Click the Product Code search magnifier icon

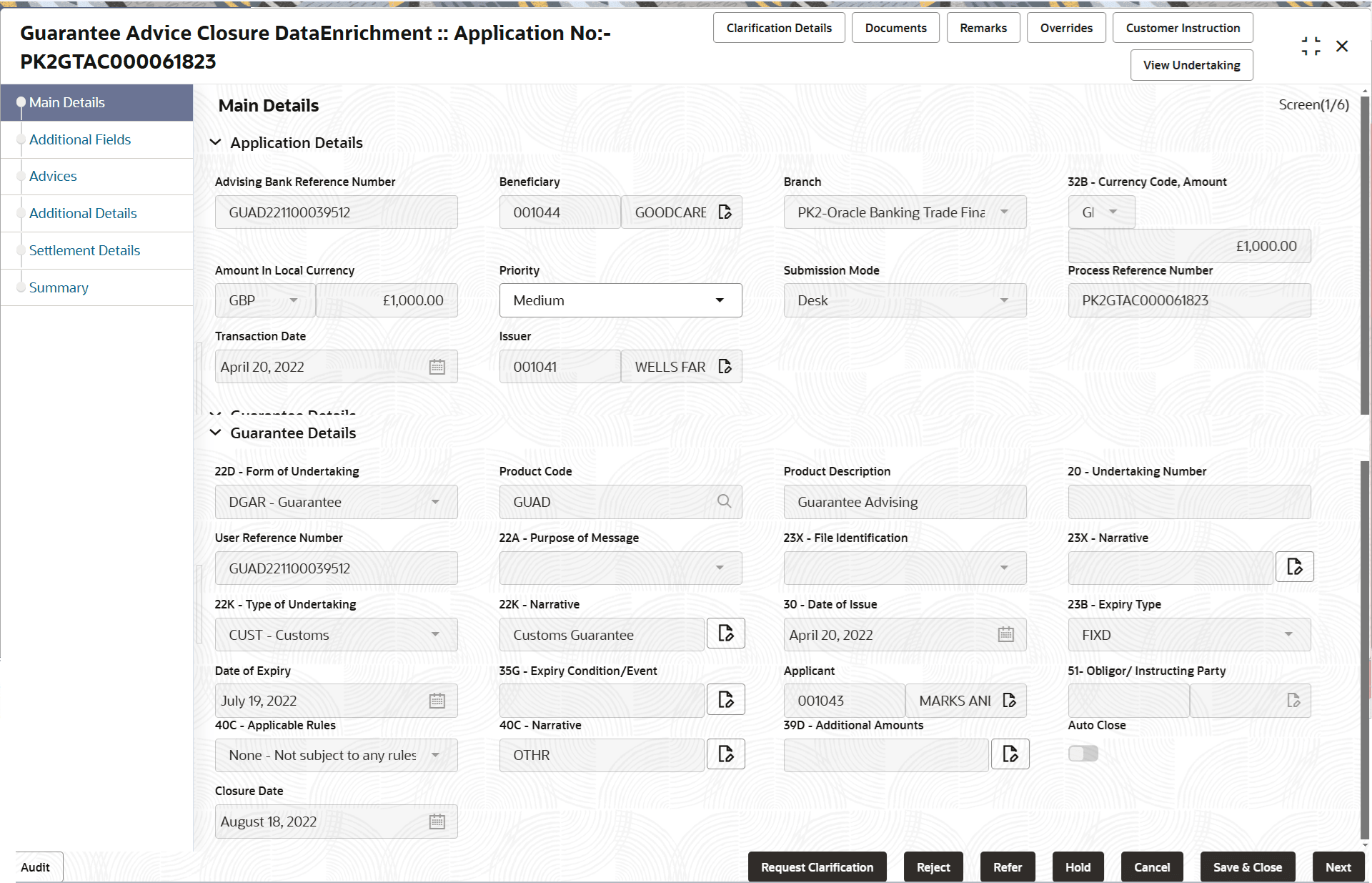724,501
